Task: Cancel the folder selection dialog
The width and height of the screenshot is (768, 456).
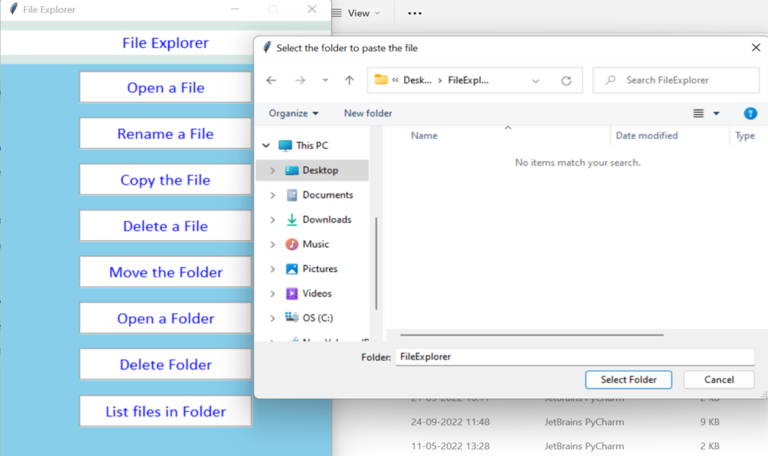Action: [x=719, y=380]
